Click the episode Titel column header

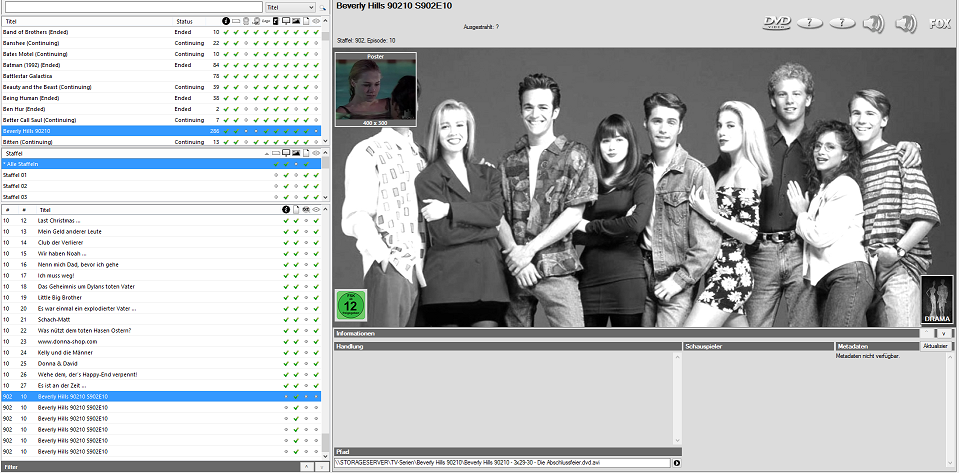coord(158,209)
